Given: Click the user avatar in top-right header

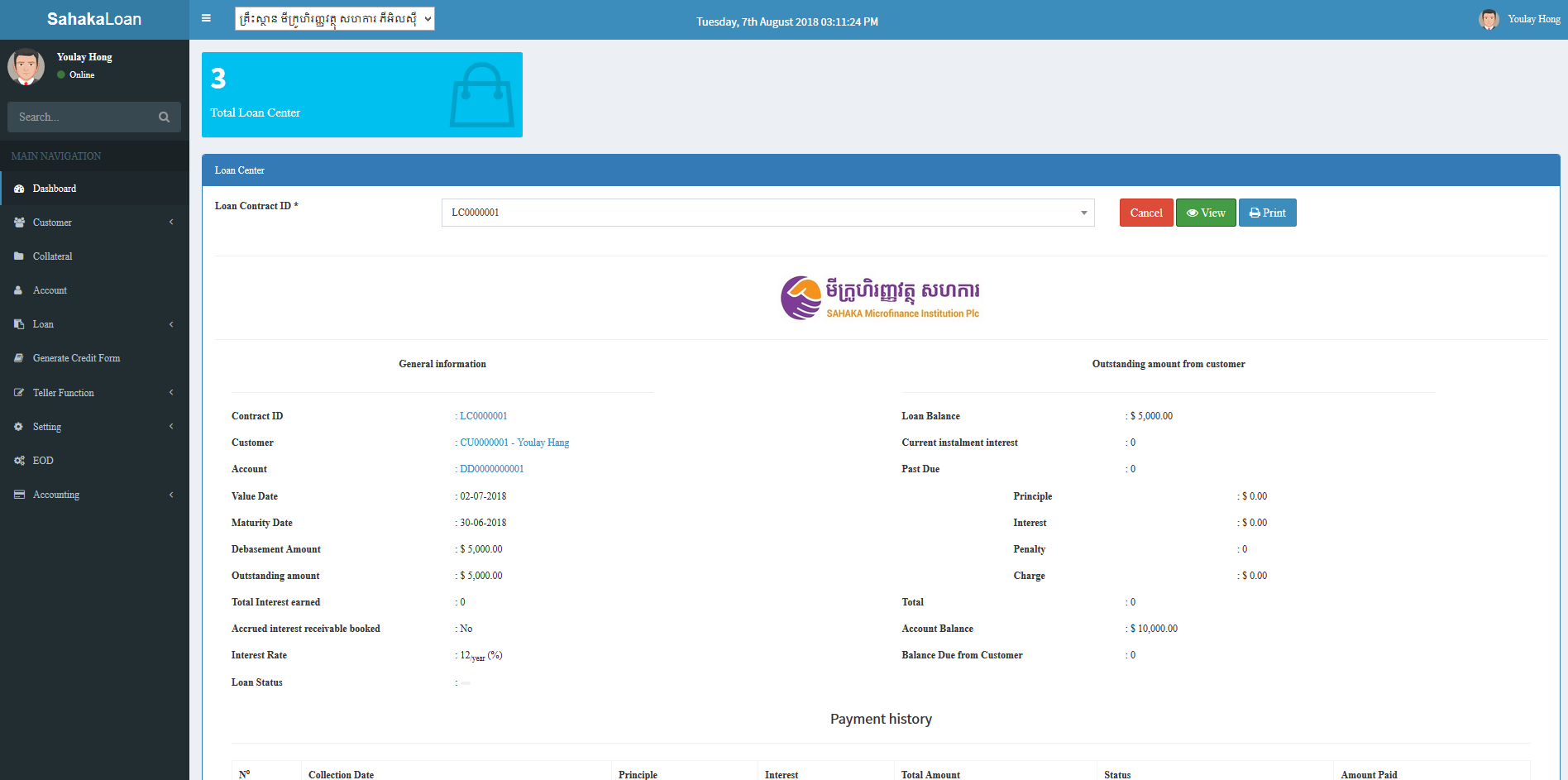Looking at the screenshot, I should [1489, 19].
